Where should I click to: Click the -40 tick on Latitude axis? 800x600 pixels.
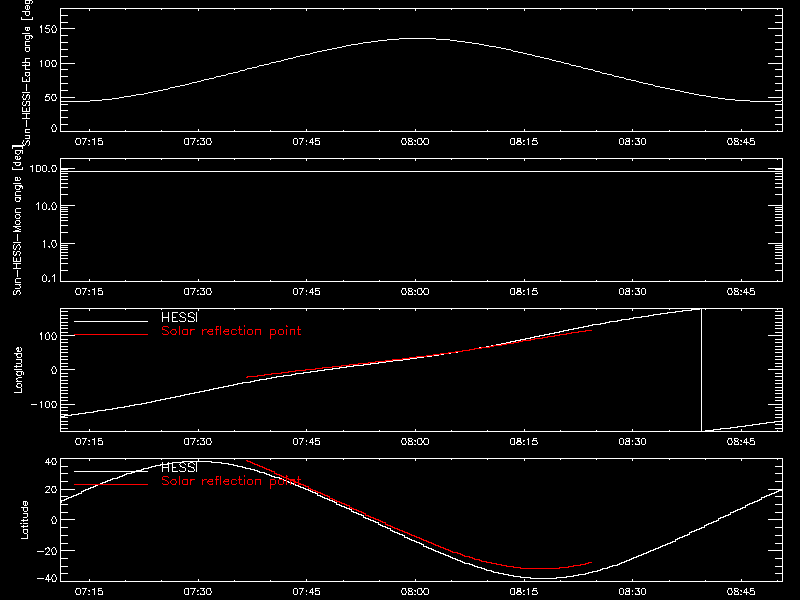(x=47, y=578)
